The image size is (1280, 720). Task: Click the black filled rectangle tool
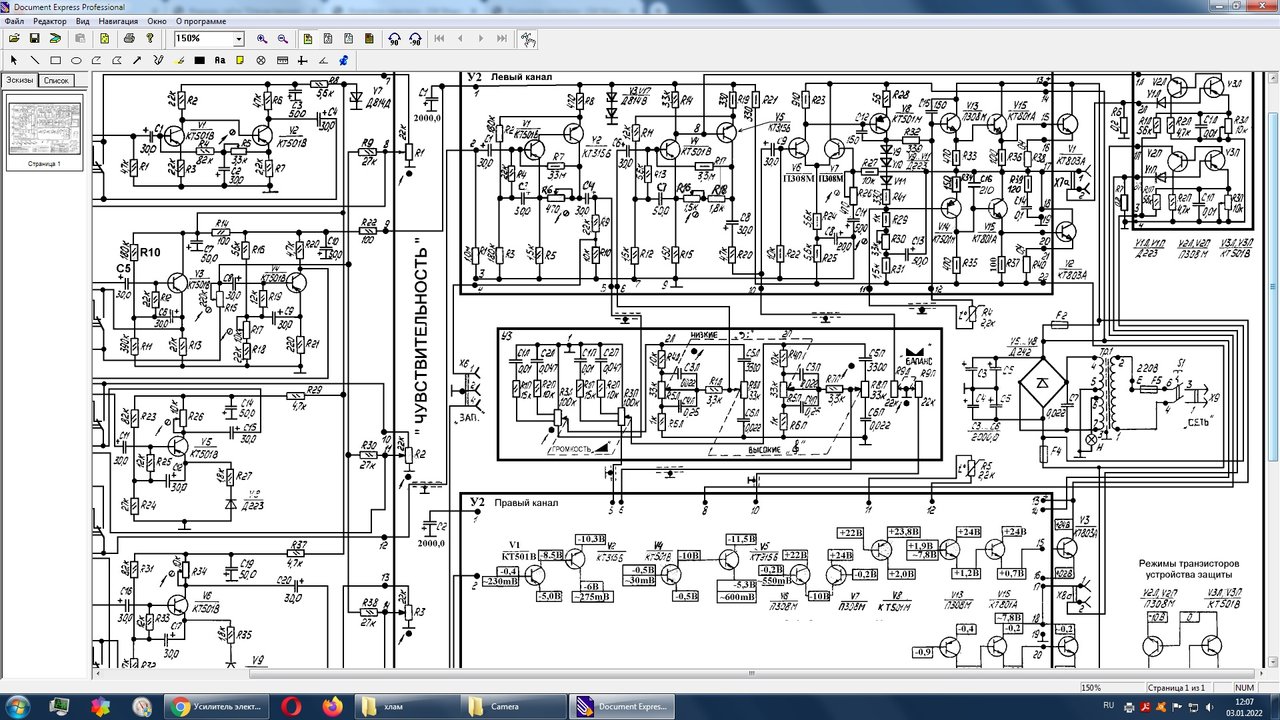[199, 60]
